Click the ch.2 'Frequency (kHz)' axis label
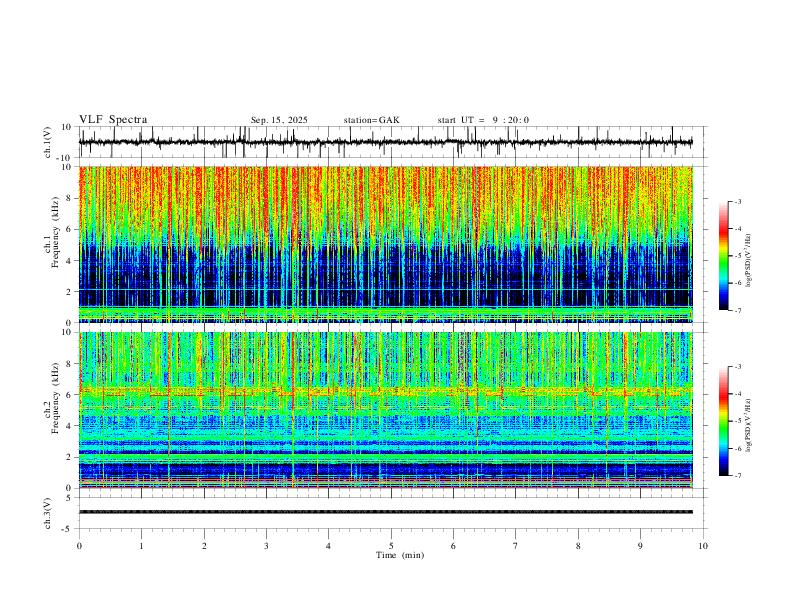Screen dimensions: 792x612 (55, 398)
